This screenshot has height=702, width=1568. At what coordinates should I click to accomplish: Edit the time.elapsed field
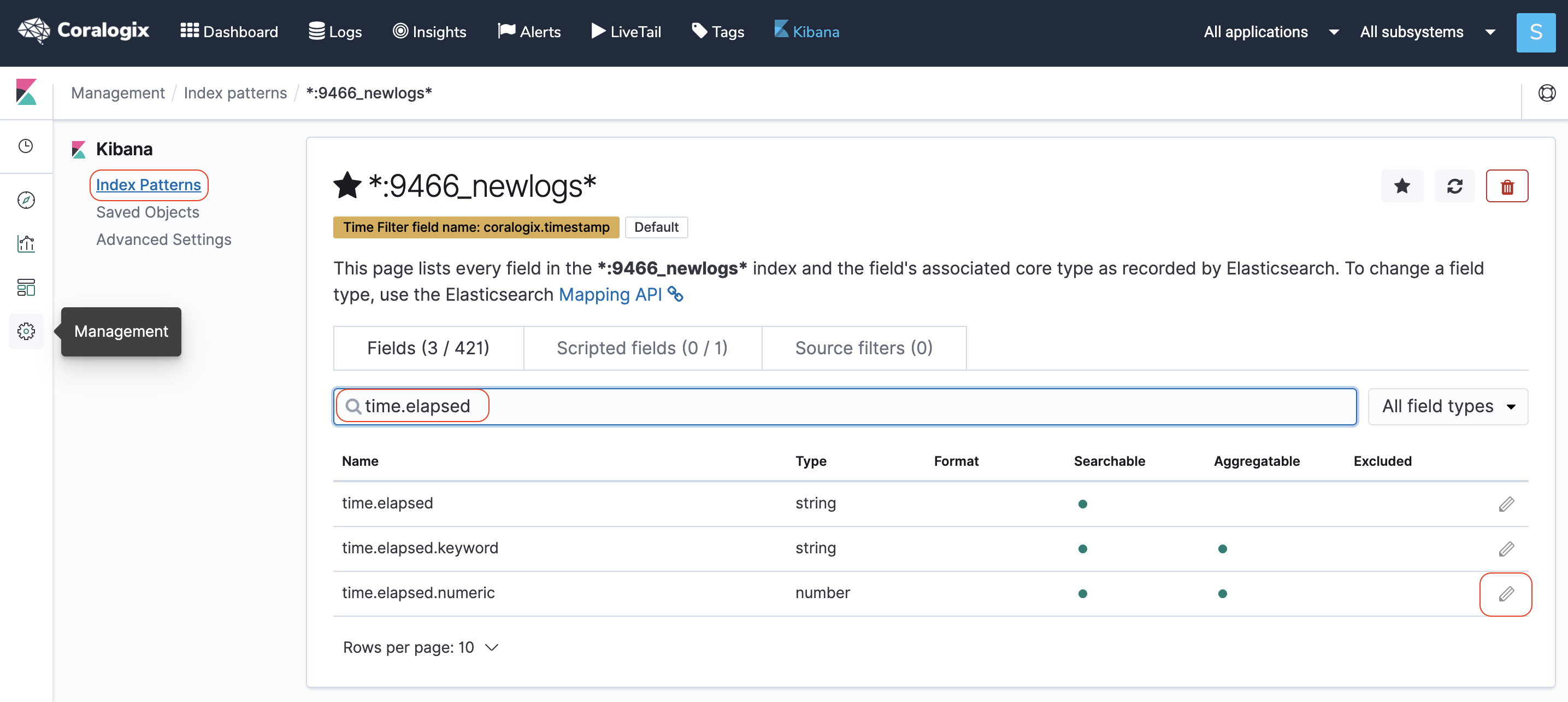point(1506,504)
